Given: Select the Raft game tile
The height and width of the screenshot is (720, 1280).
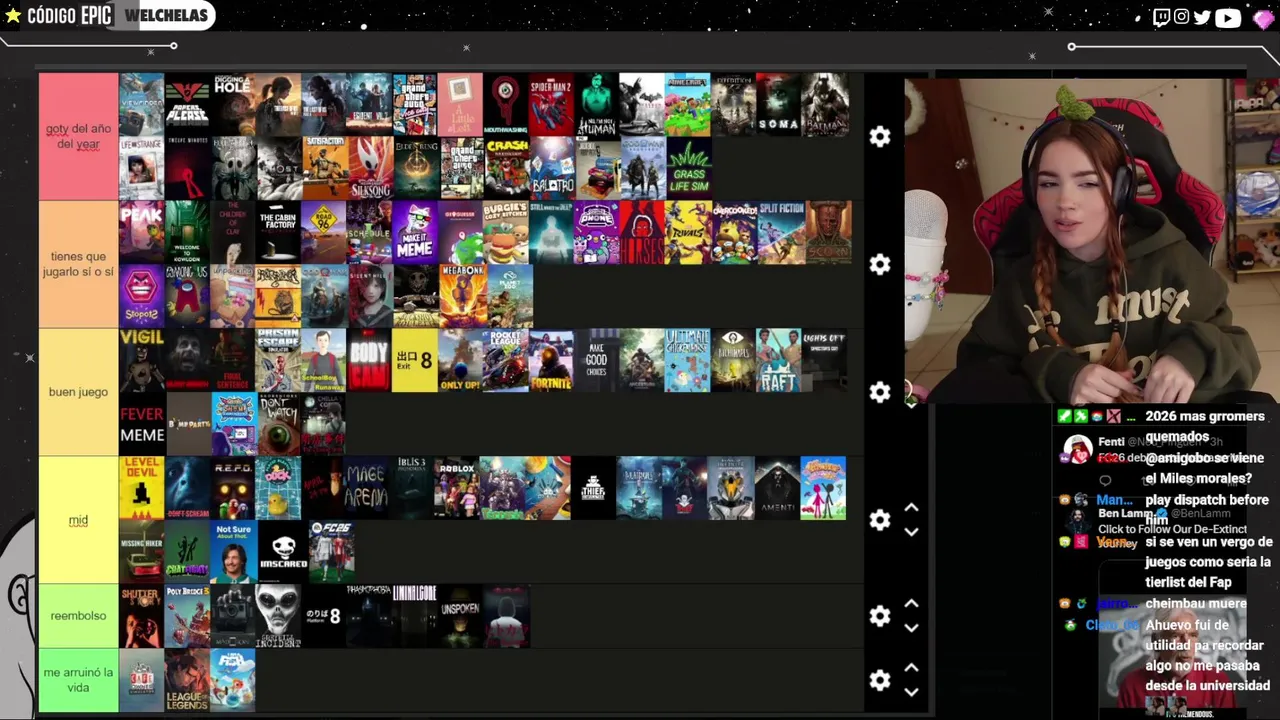Looking at the screenshot, I should click(x=779, y=360).
